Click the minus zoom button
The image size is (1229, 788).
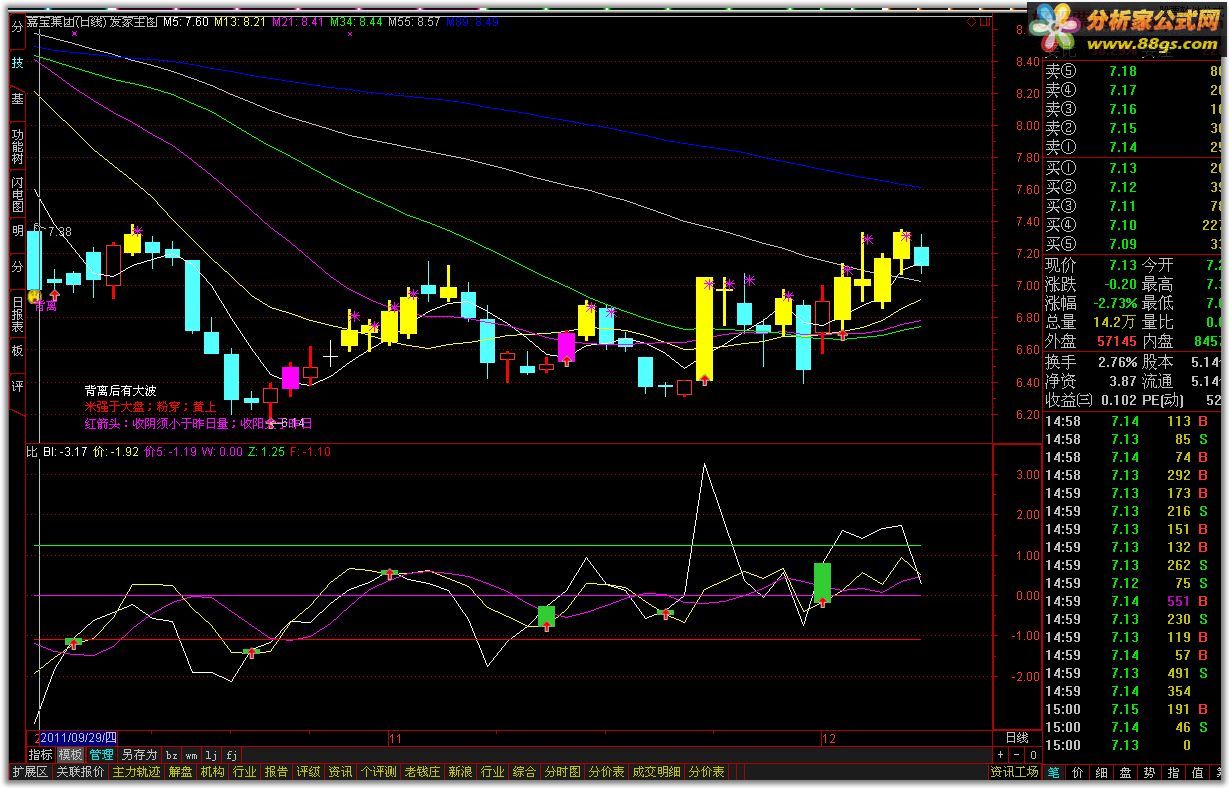tap(1017, 755)
